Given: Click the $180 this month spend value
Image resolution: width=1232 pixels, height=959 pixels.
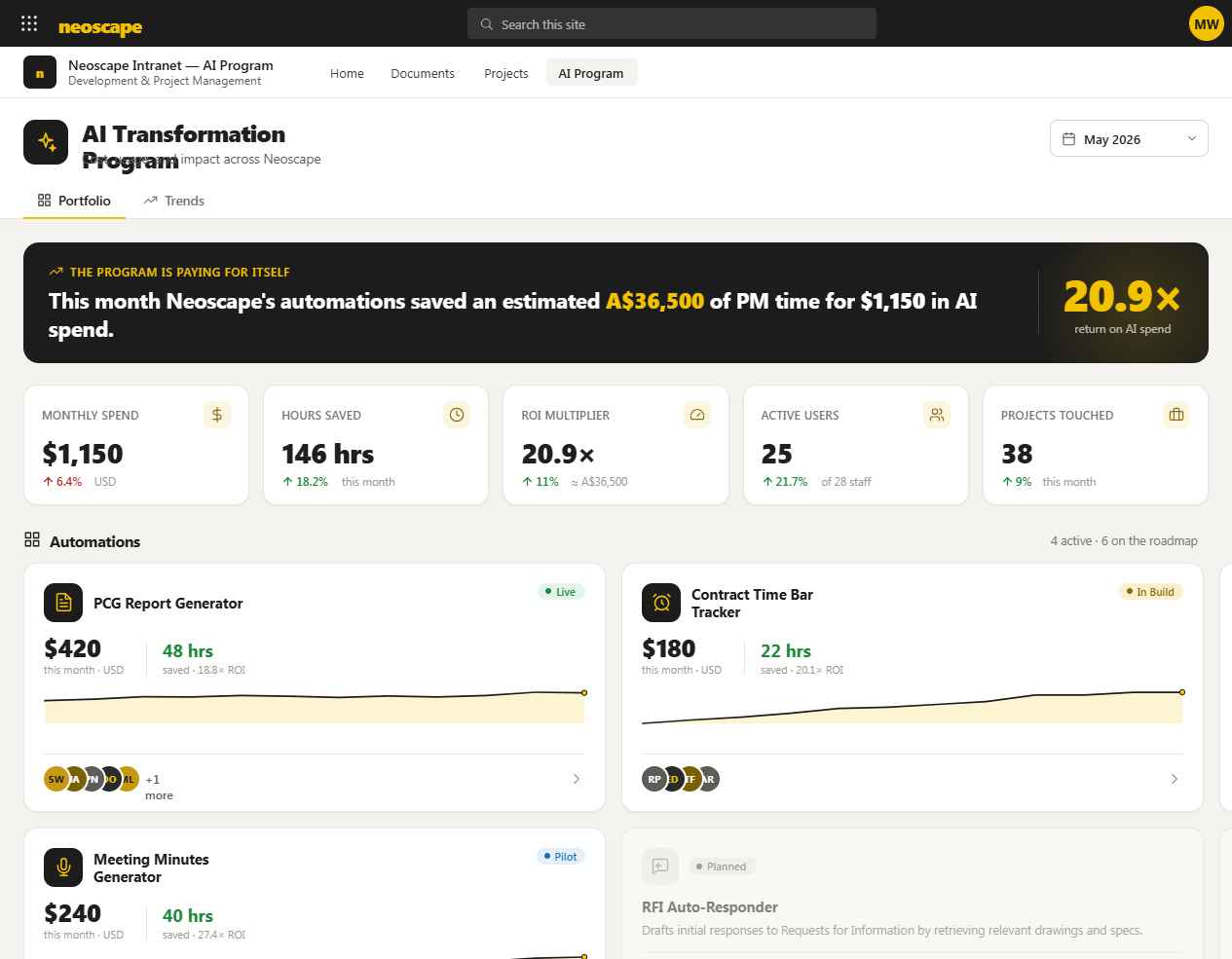Looking at the screenshot, I should 669,648.
